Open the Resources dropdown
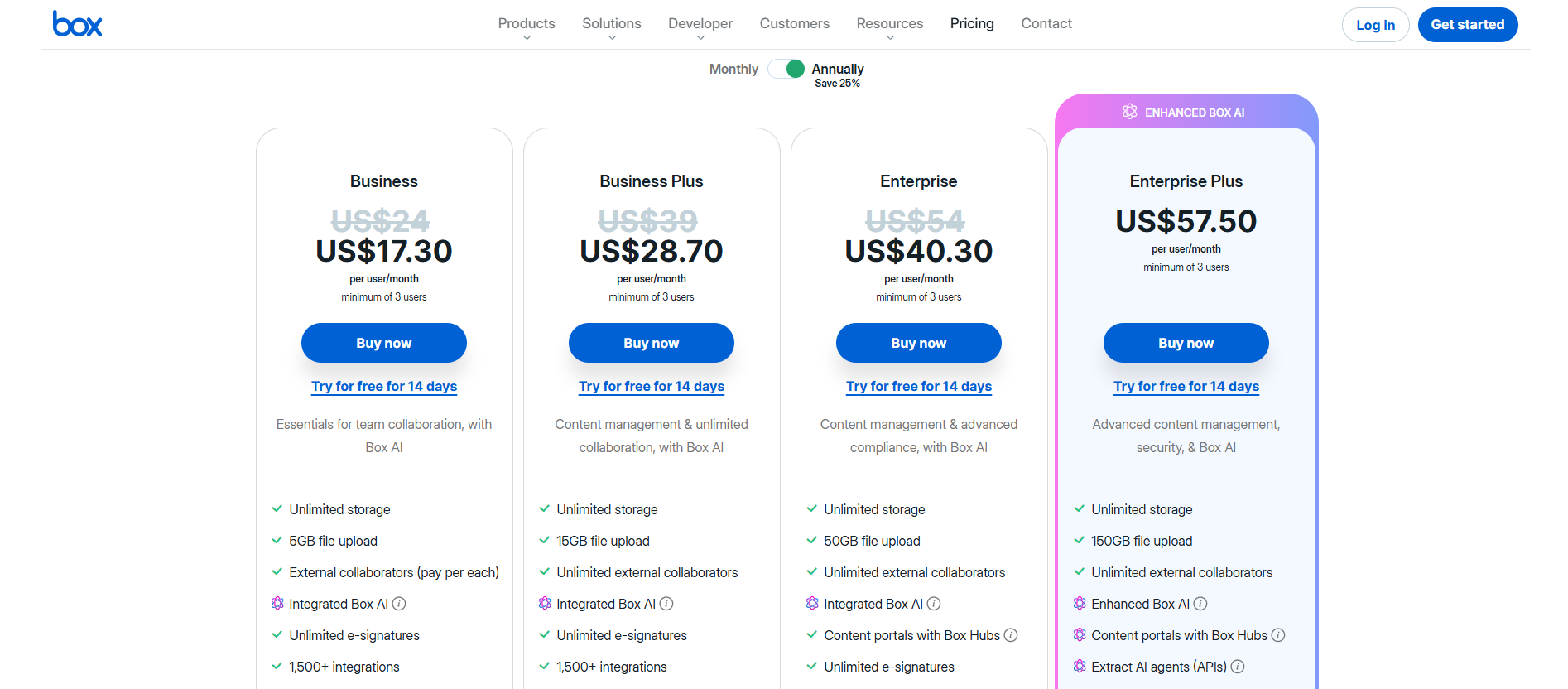The image size is (1568, 689). click(889, 23)
